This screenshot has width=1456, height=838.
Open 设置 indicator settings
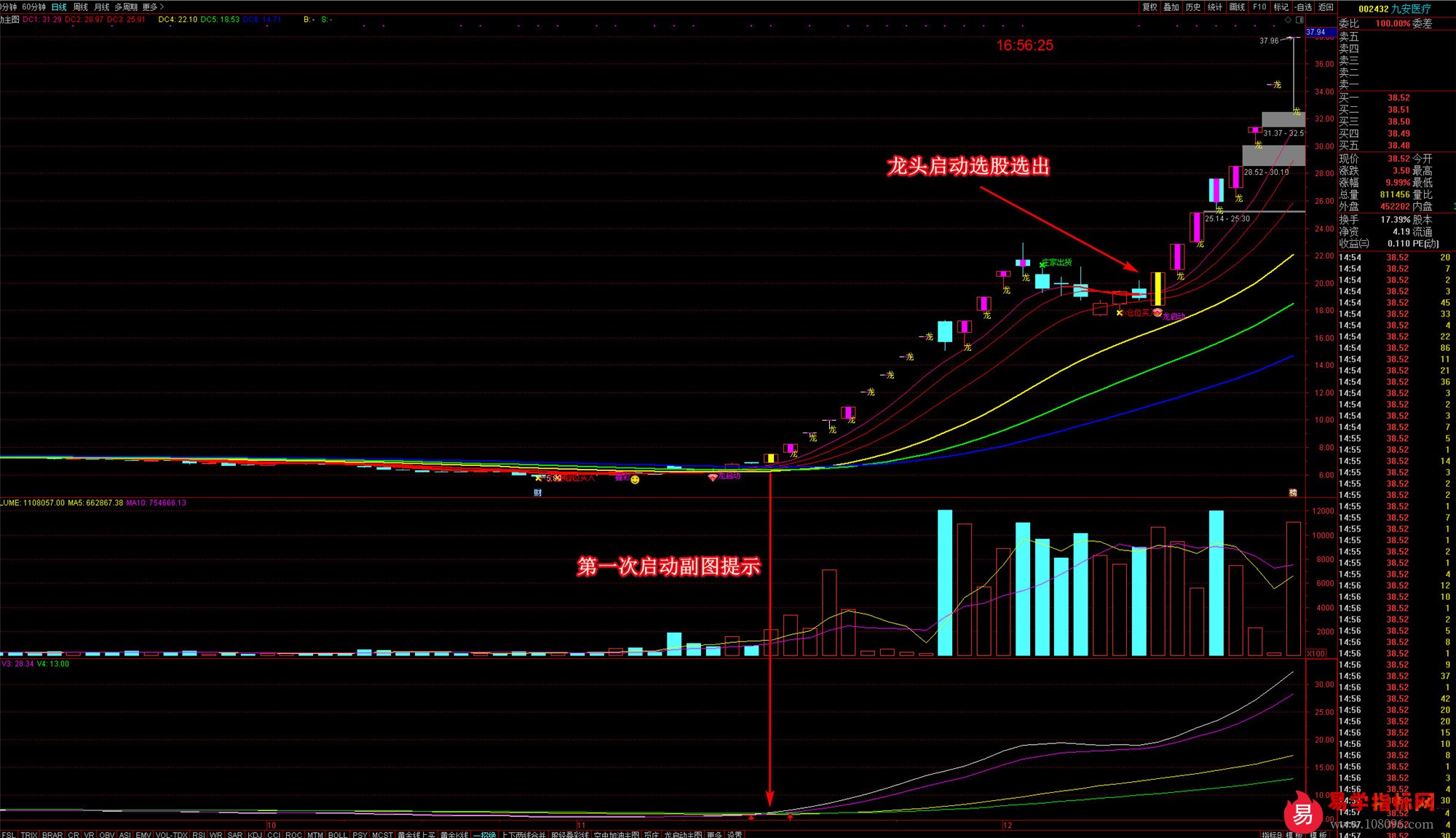(735, 834)
